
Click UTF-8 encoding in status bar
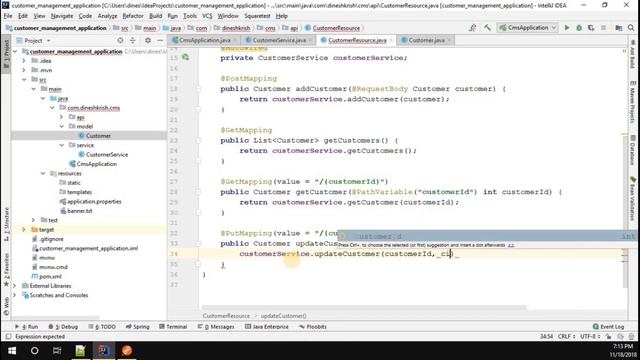coord(590,337)
